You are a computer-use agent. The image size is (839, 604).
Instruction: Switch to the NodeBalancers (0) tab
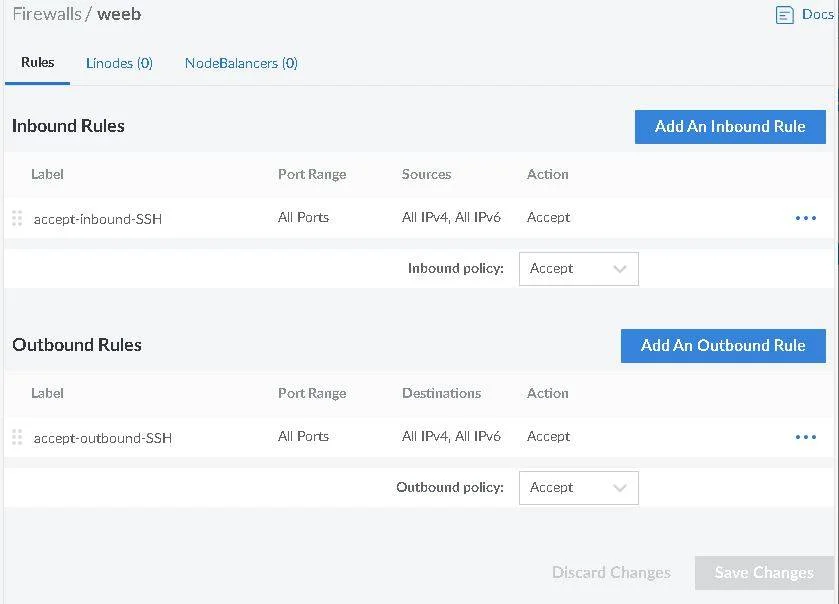(x=241, y=63)
